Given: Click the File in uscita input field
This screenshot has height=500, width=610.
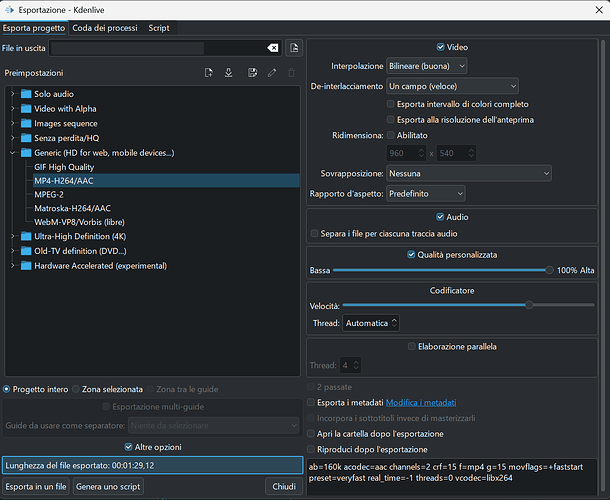Looking at the screenshot, I should [165, 48].
